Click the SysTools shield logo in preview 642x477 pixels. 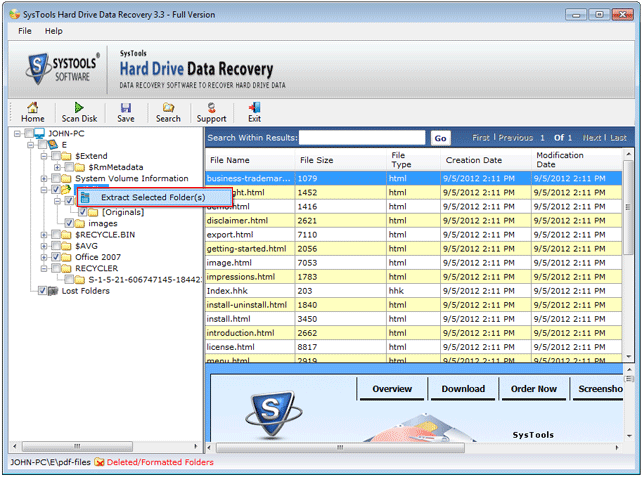[274, 414]
